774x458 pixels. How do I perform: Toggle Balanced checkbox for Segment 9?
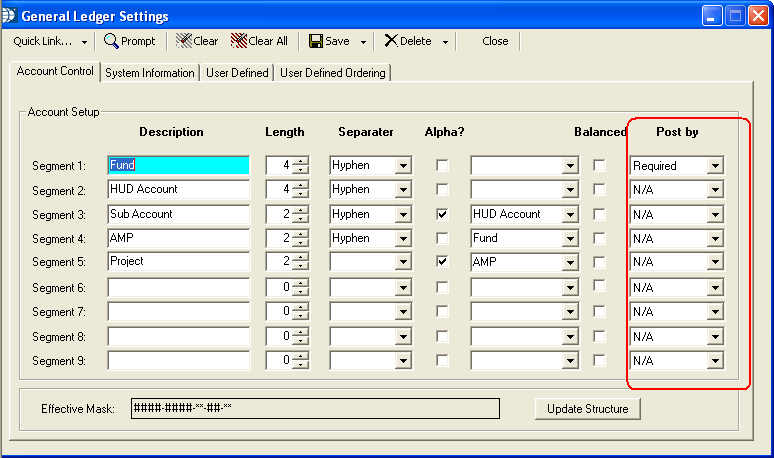(x=599, y=360)
